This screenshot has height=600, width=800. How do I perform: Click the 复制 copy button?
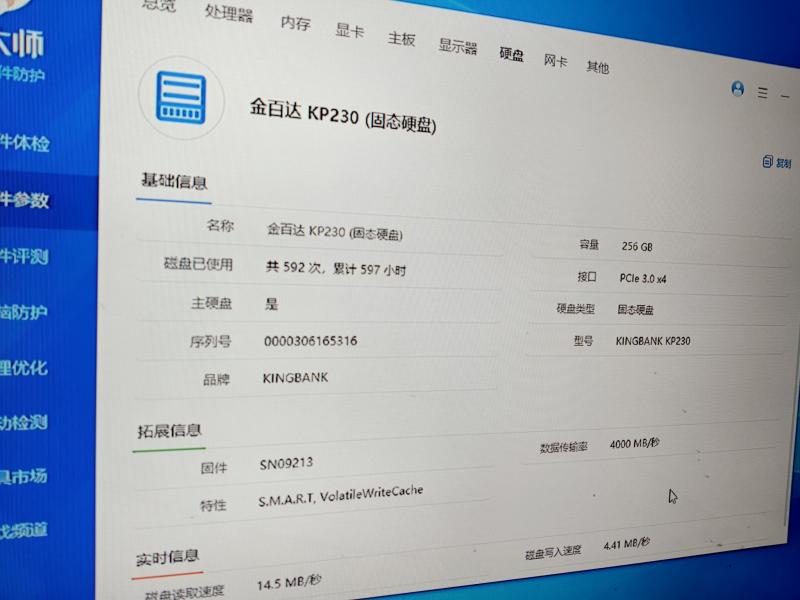[777, 162]
